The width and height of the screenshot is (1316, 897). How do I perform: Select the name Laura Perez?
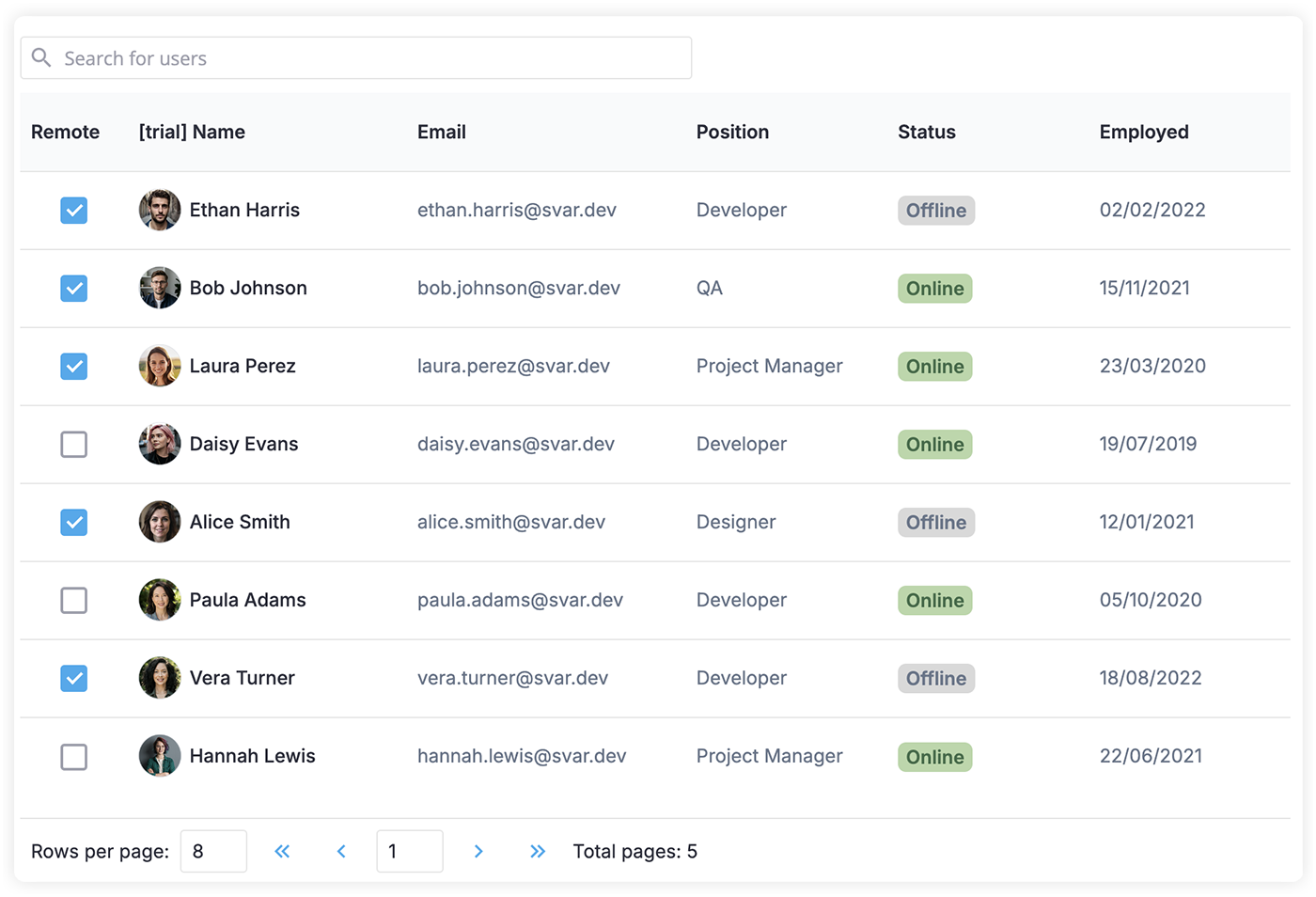coord(243,366)
